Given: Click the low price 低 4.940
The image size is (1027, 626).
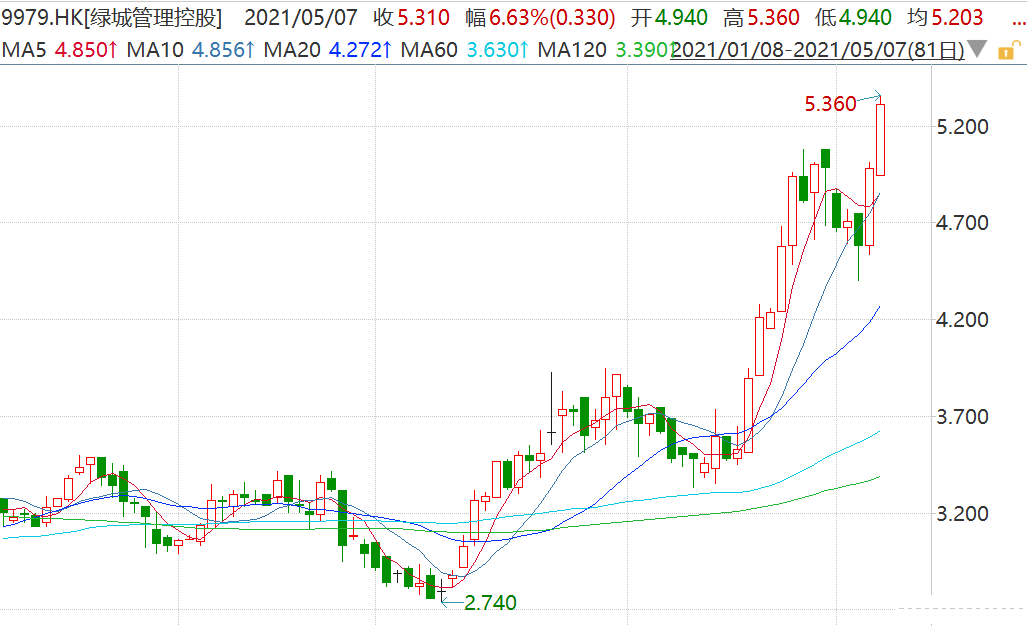Looking at the screenshot, I should click(x=853, y=18).
